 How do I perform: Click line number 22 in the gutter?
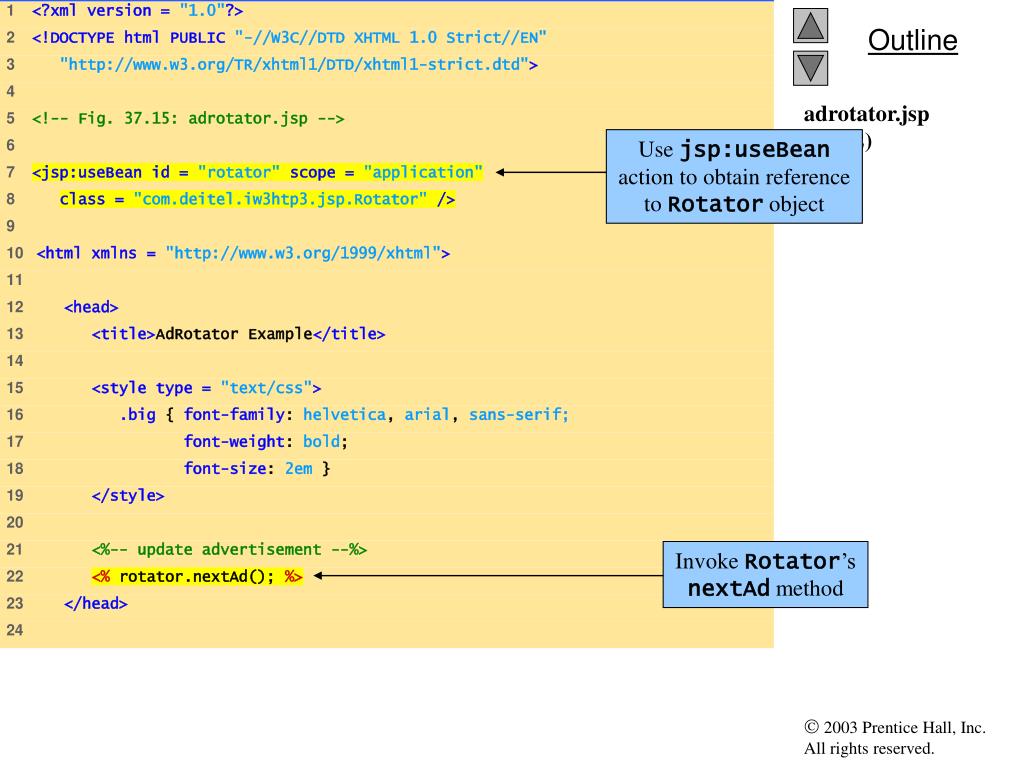(x=14, y=577)
